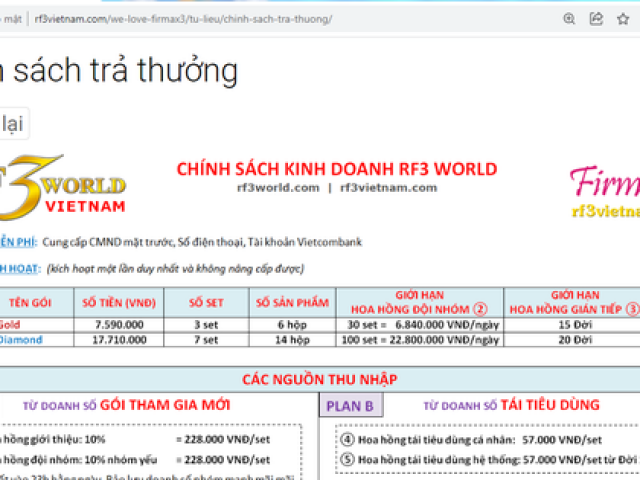Click 'TỪ DOANH SỐ TÁI TIÊU DÙNG' heading

(x=511, y=405)
